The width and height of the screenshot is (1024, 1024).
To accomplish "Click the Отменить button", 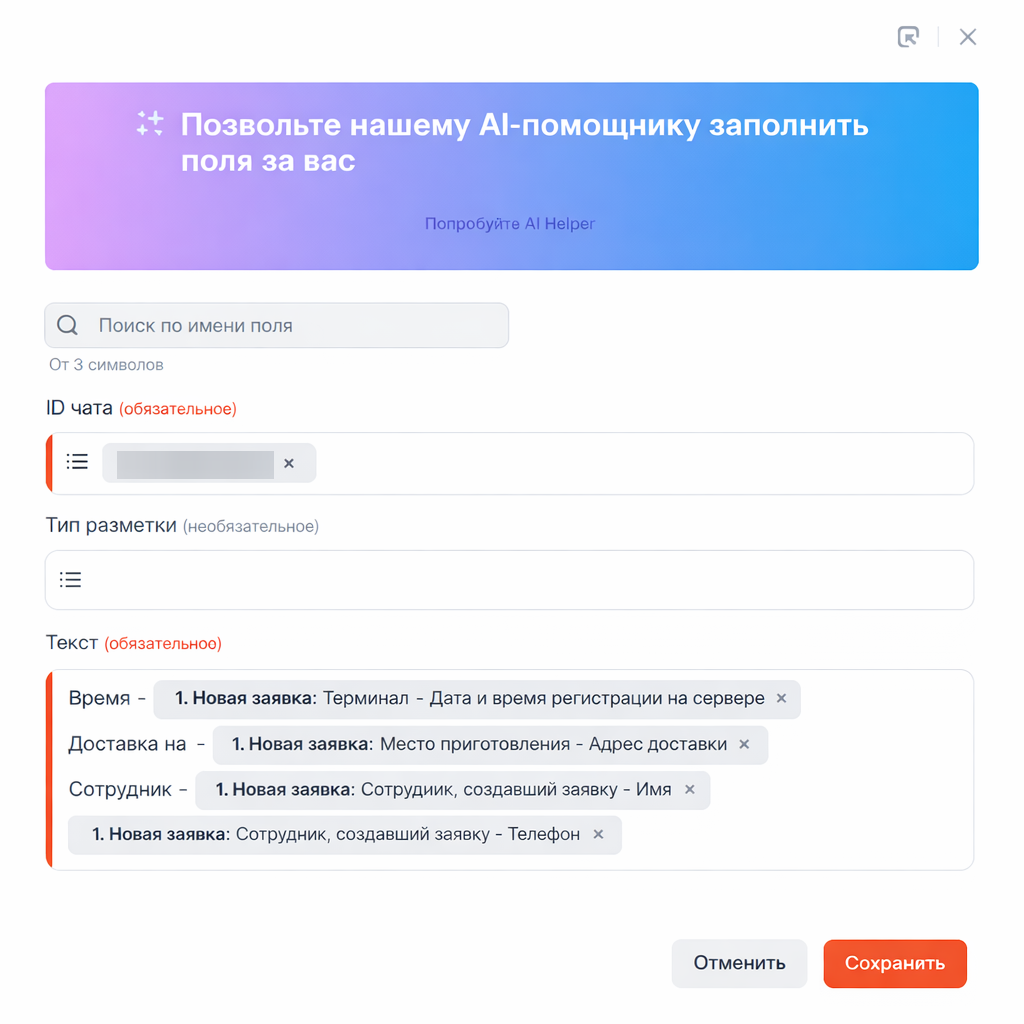I will [739, 964].
